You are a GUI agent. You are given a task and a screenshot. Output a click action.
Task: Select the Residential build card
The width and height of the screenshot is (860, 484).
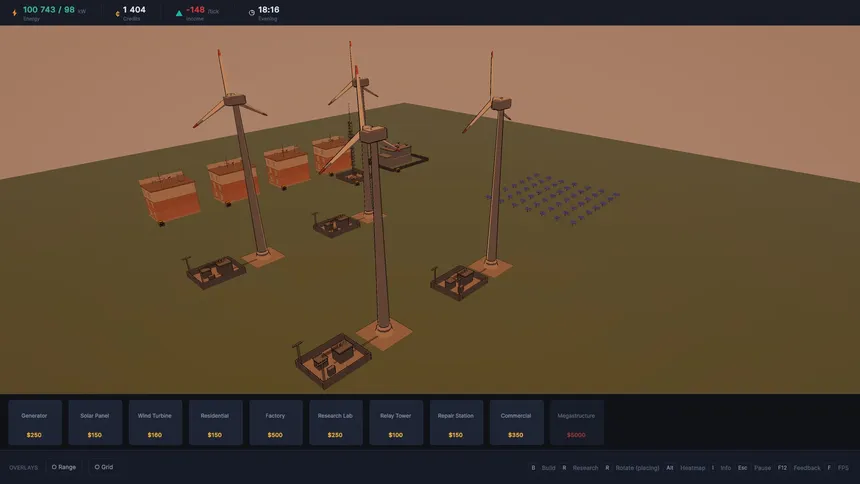point(215,423)
